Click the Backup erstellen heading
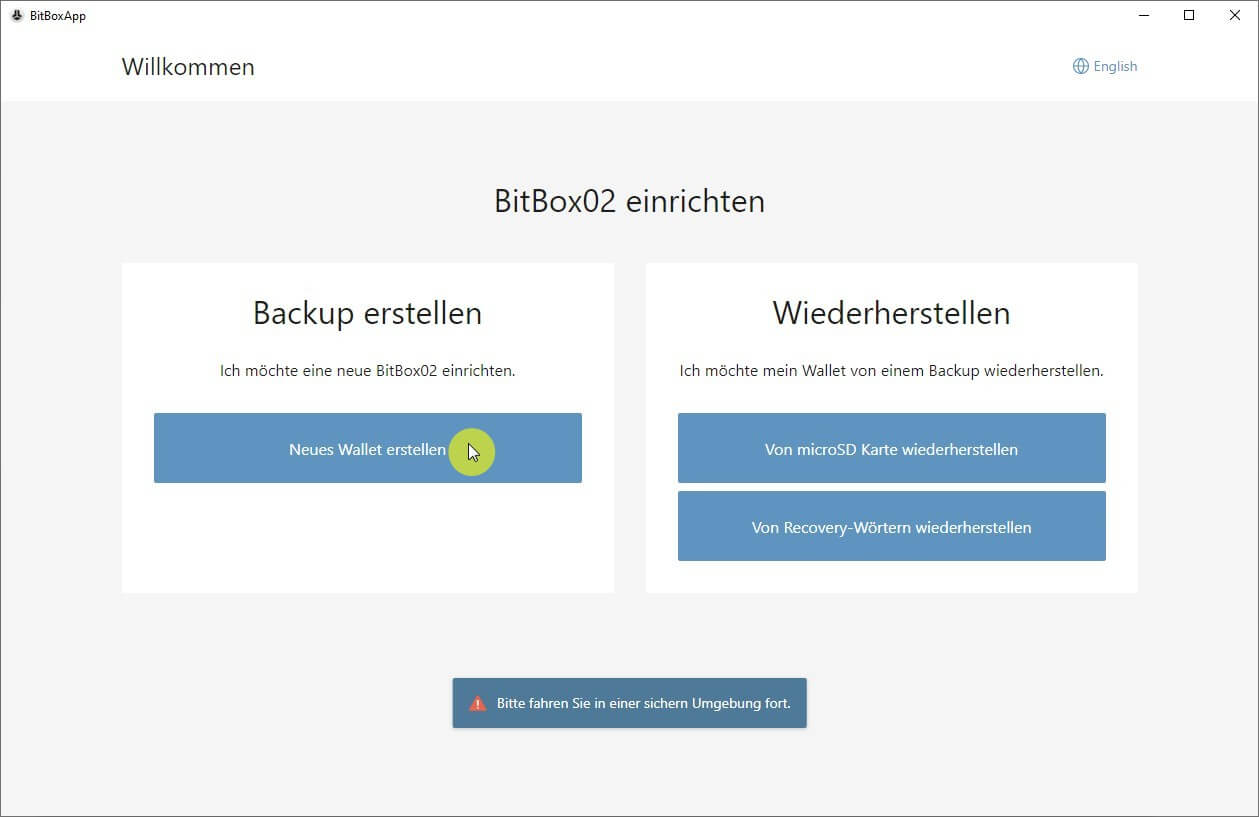The height and width of the screenshot is (817, 1259). 367,313
